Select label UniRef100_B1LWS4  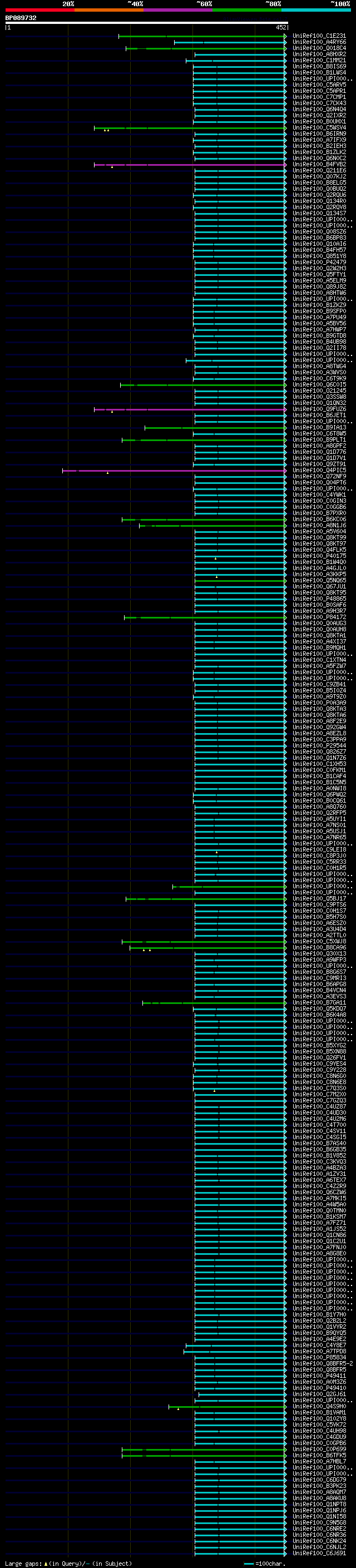(x=319, y=72)
